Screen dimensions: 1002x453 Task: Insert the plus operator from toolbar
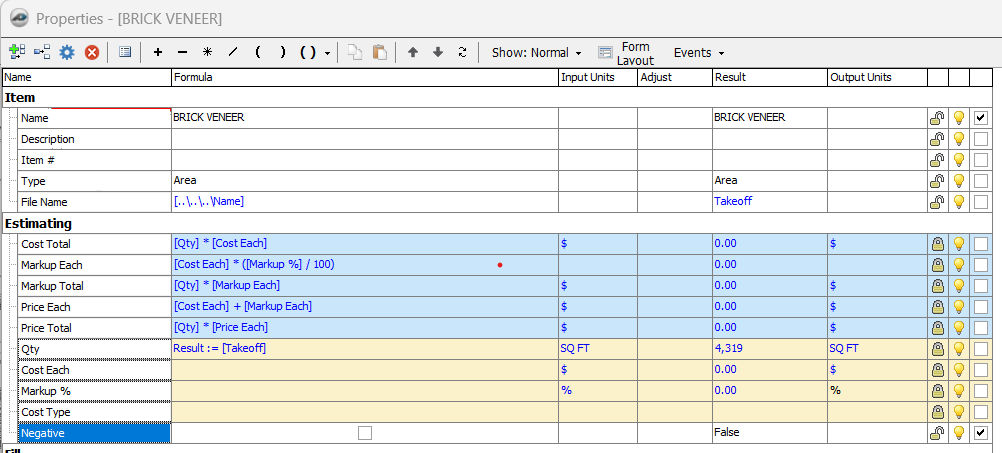click(157, 52)
